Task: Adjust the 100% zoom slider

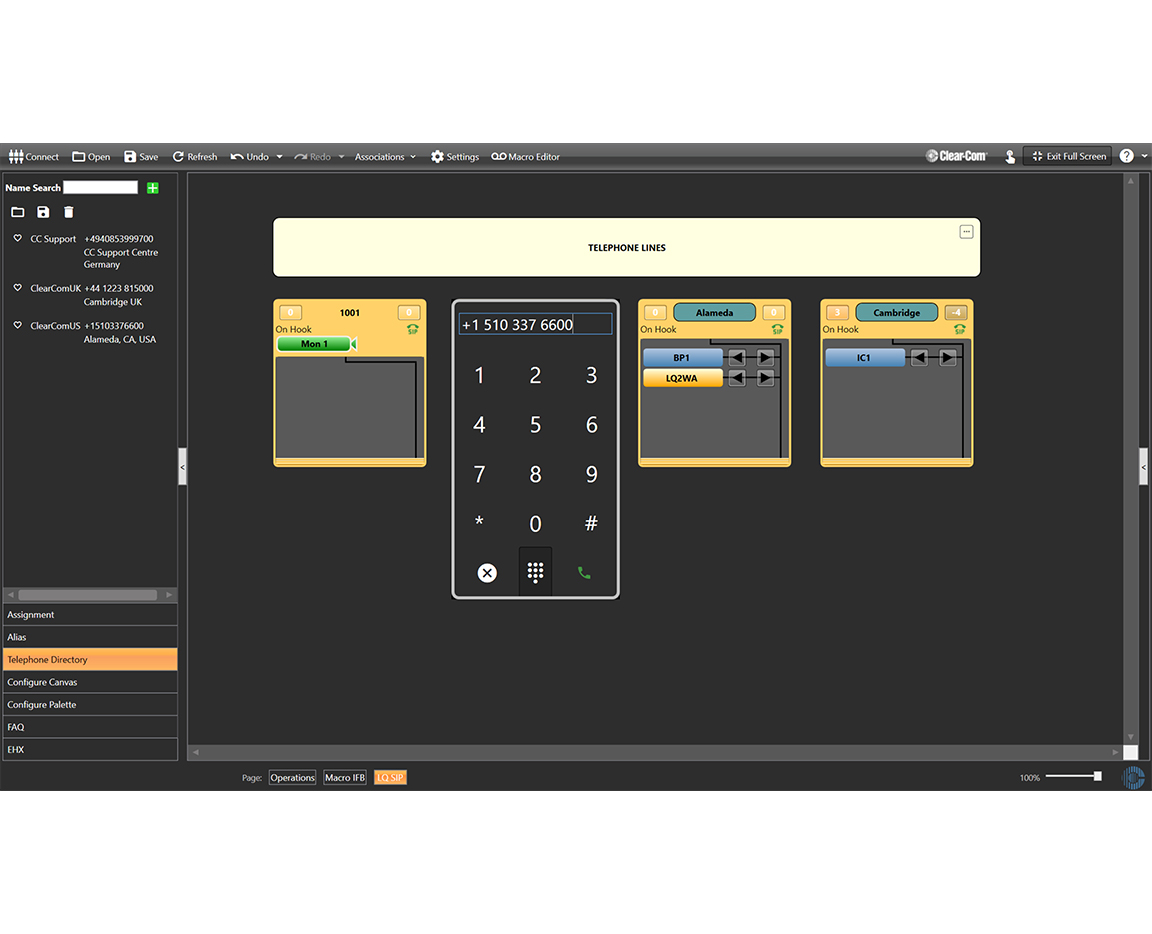Action: click(x=1097, y=776)
